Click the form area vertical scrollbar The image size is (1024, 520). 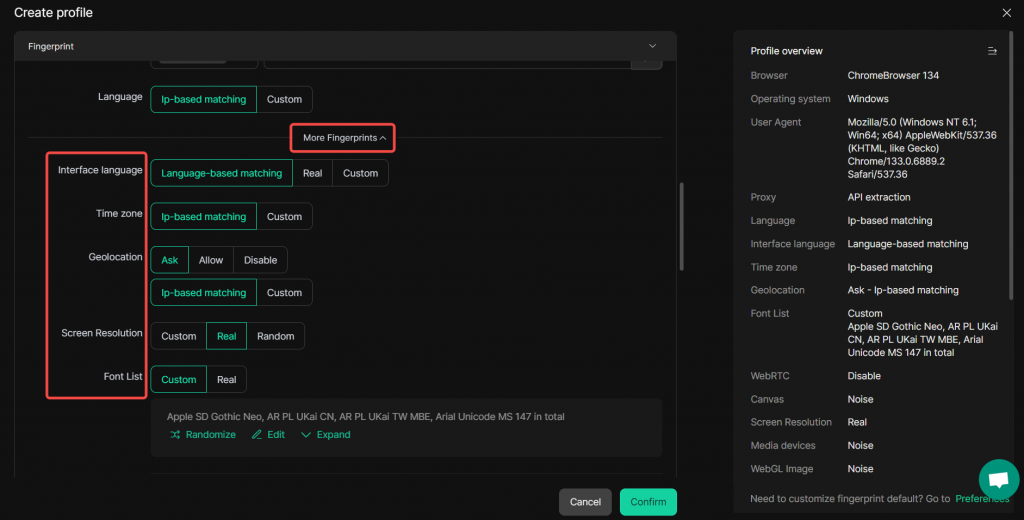point(682,227)
